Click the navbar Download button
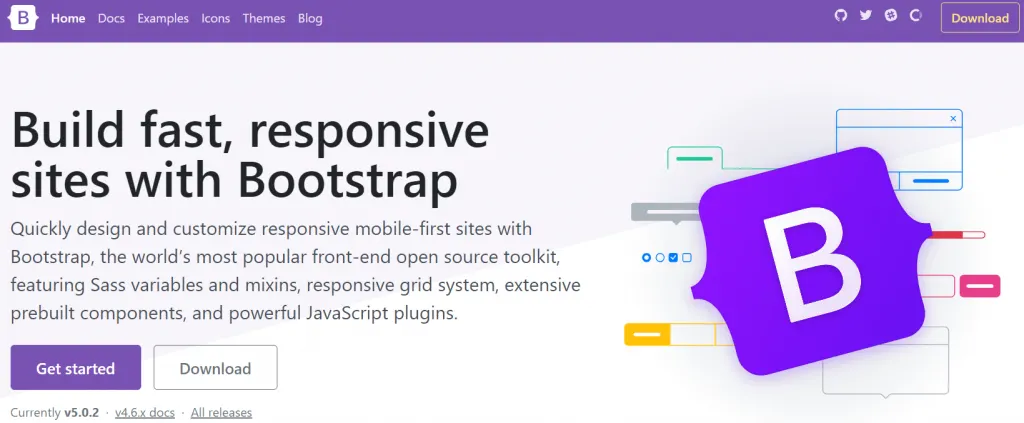 [x=980, y=18]
